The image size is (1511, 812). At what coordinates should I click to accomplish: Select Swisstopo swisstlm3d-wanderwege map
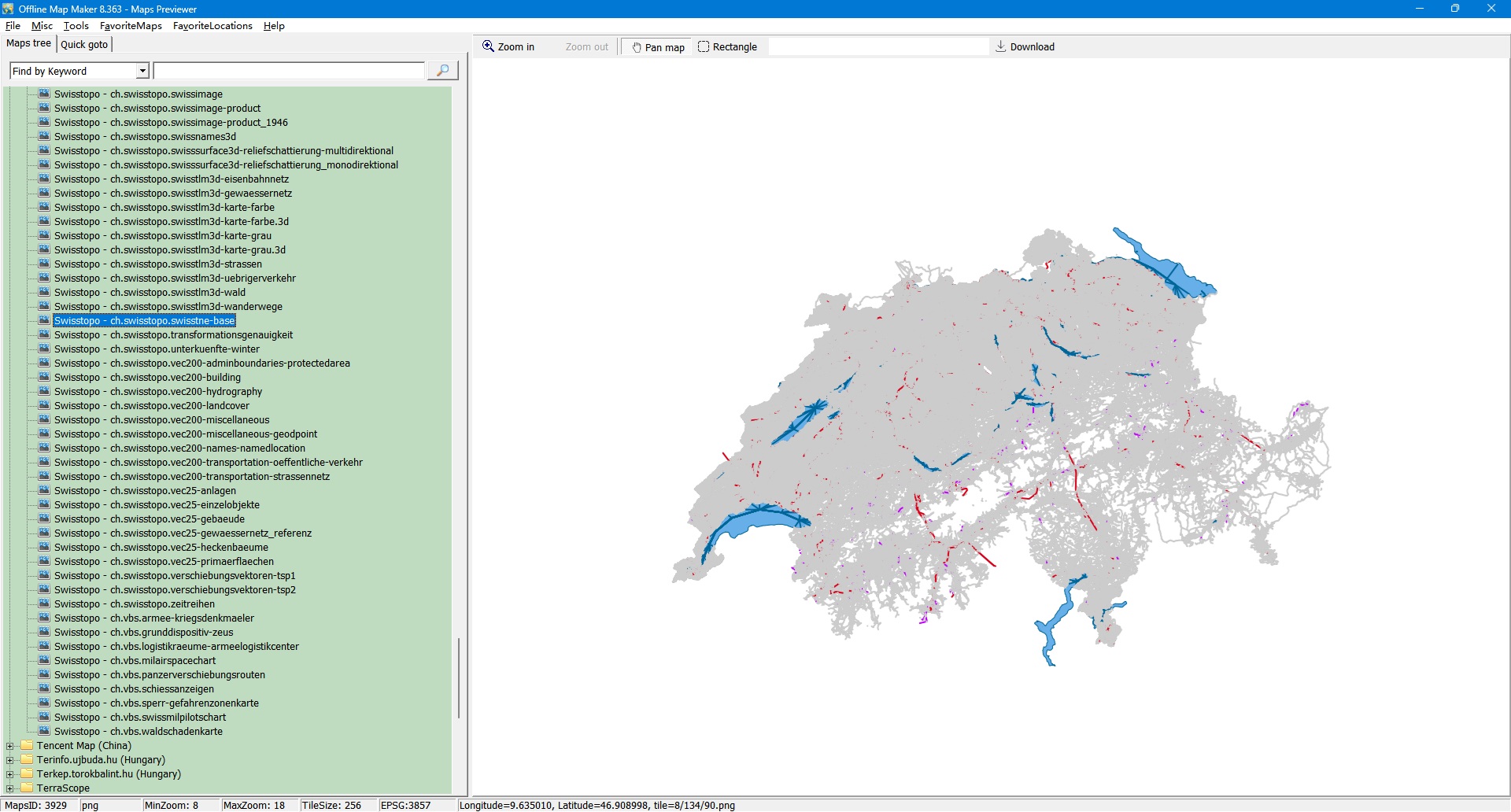(x=168, y=306)
